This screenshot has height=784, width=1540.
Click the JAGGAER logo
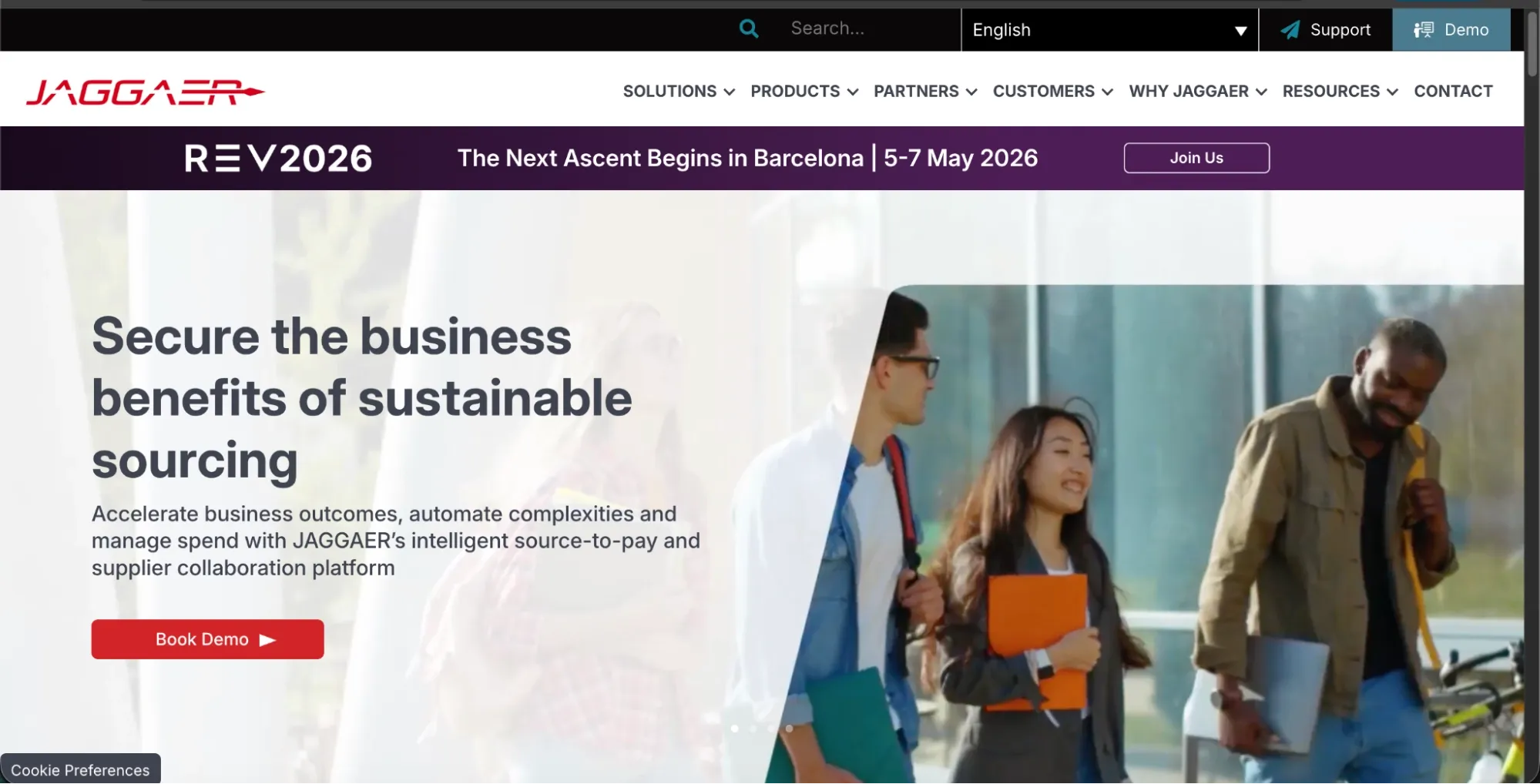click(145, 92)
